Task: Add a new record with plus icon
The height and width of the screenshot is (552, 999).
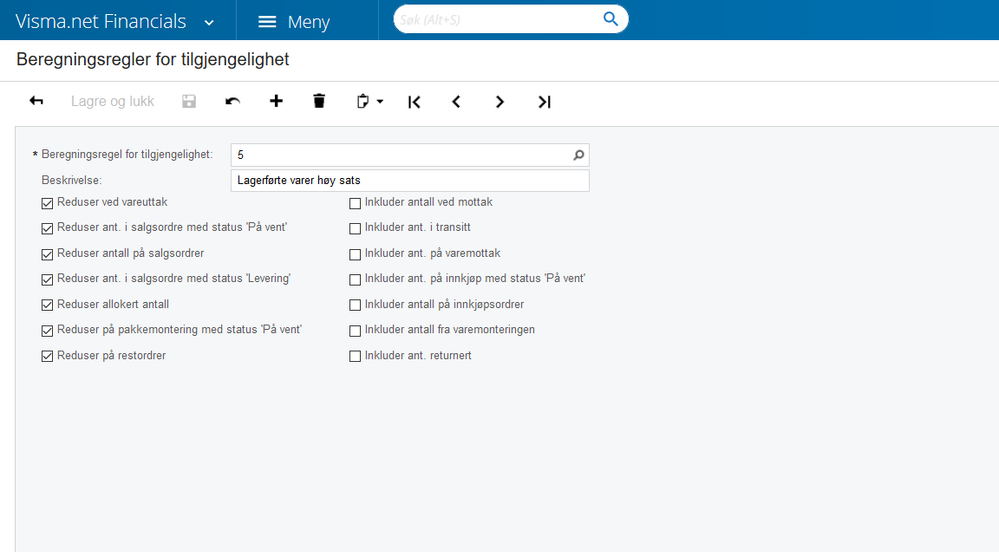Action: (276, 101)
